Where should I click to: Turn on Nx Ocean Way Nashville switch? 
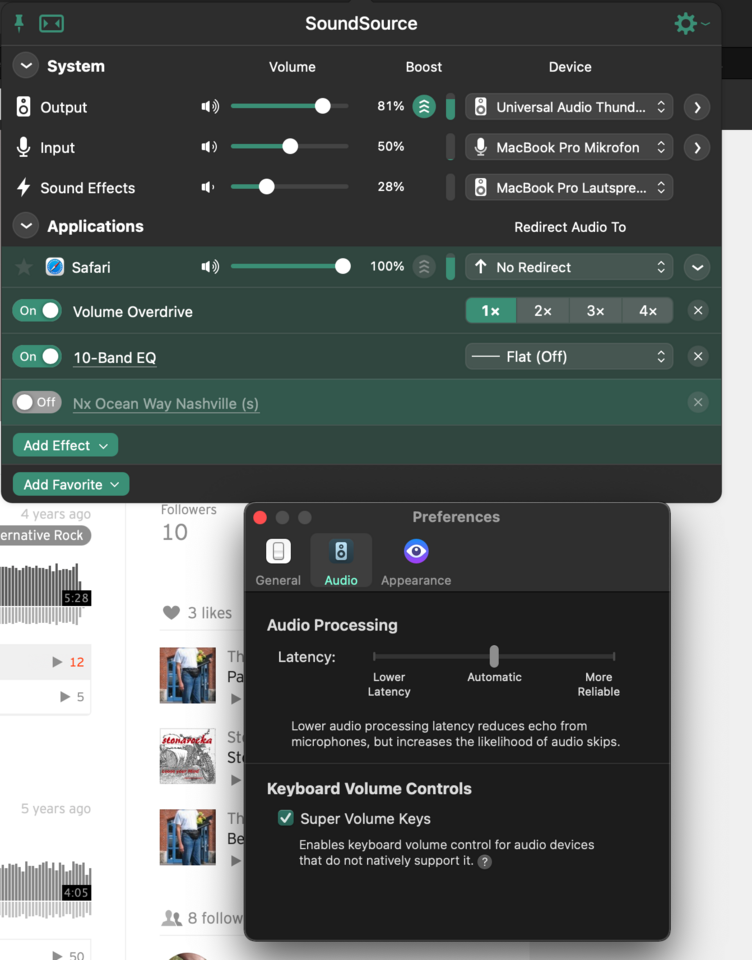(x=37, y=402)
